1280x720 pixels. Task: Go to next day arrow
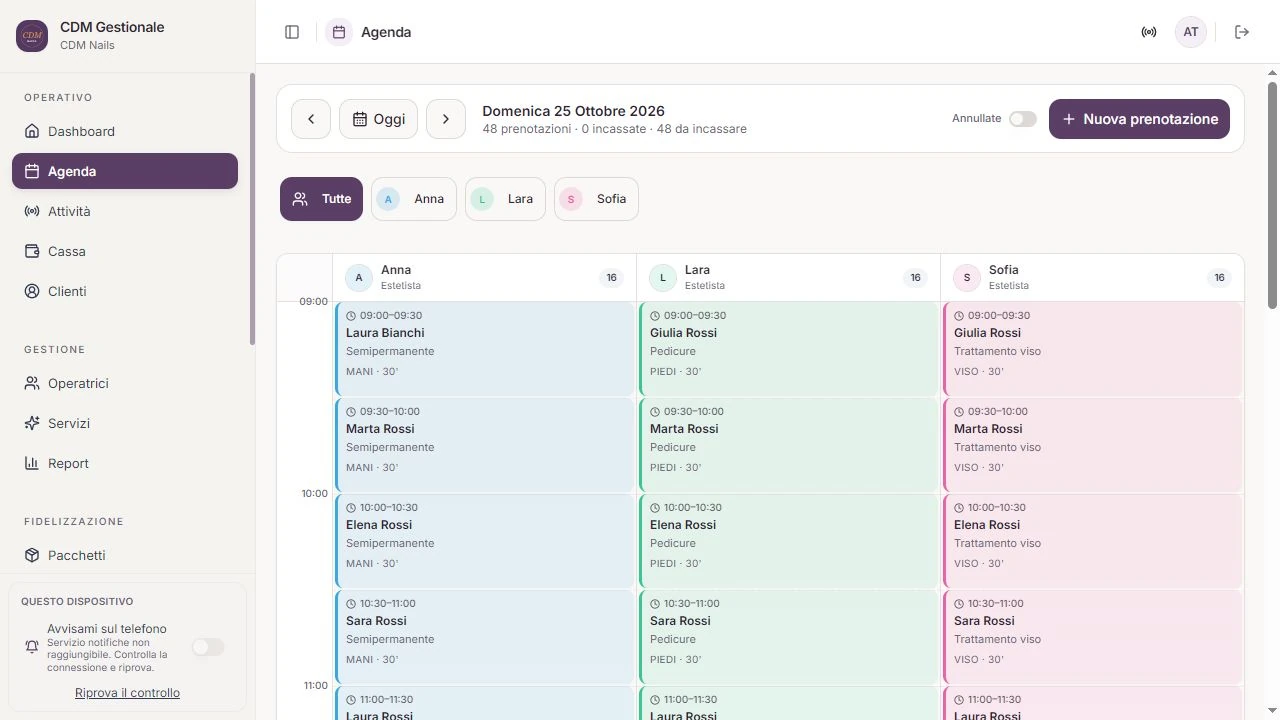tap(446, 119)
